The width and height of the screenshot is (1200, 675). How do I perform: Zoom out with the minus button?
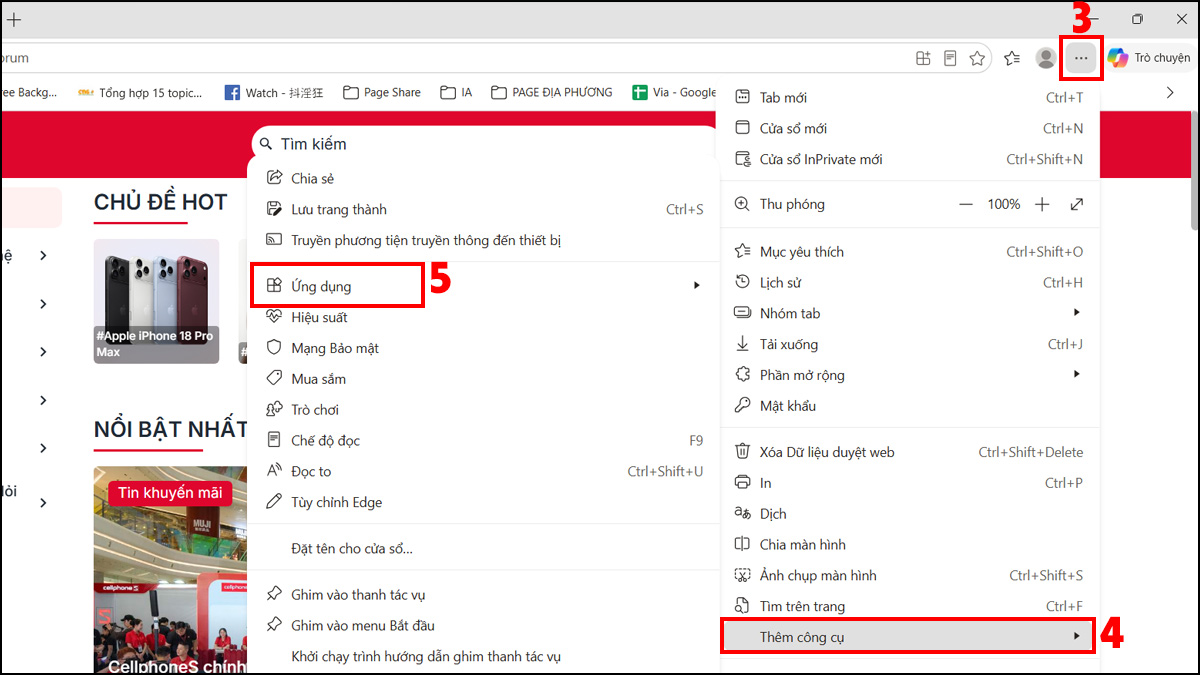click(x=965, y=204)
